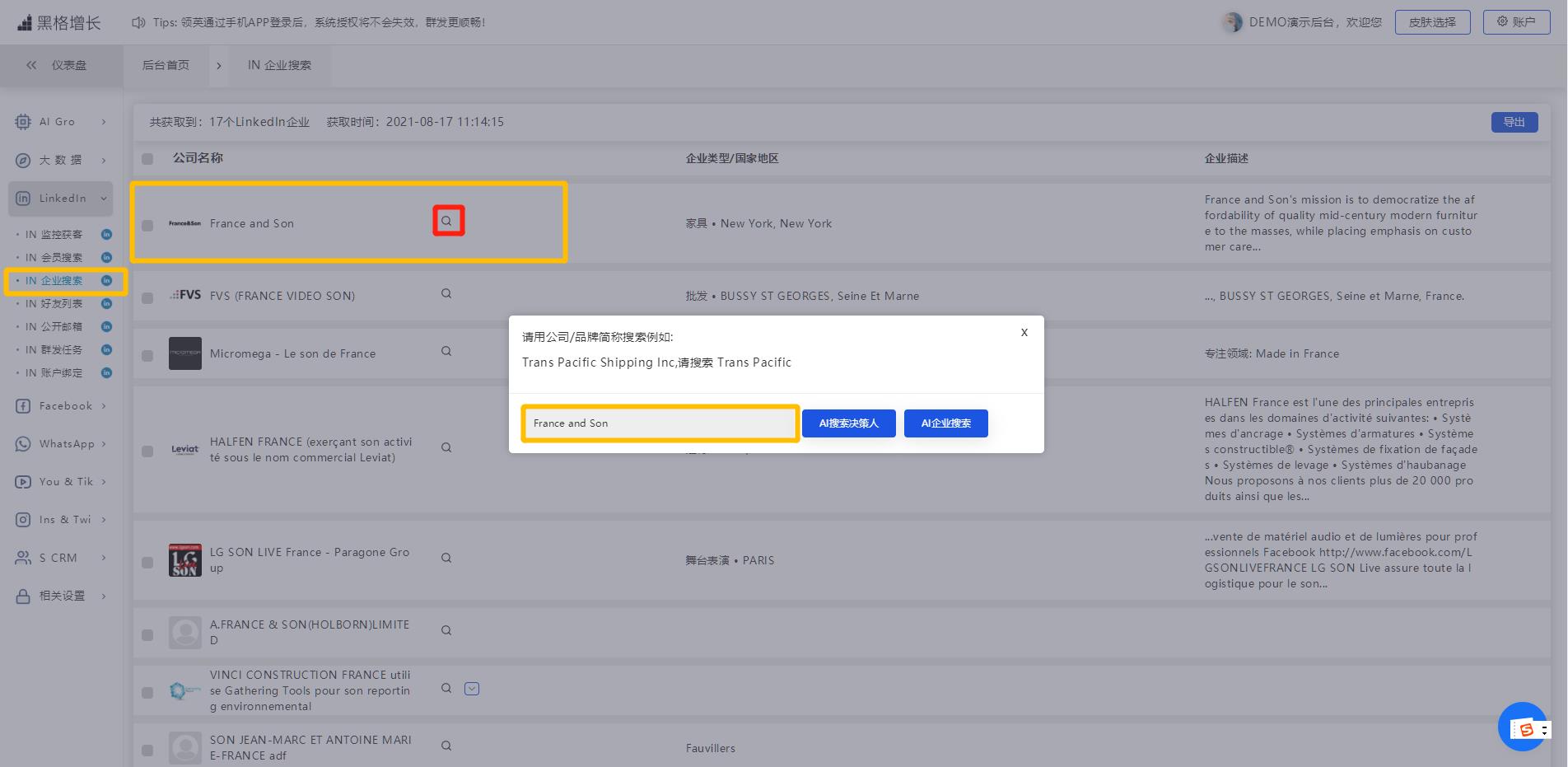The image size is (1568, 767).
Task: Click the AI搜索决策人 button
Action: pyautogui.click(x=848, y=423)
